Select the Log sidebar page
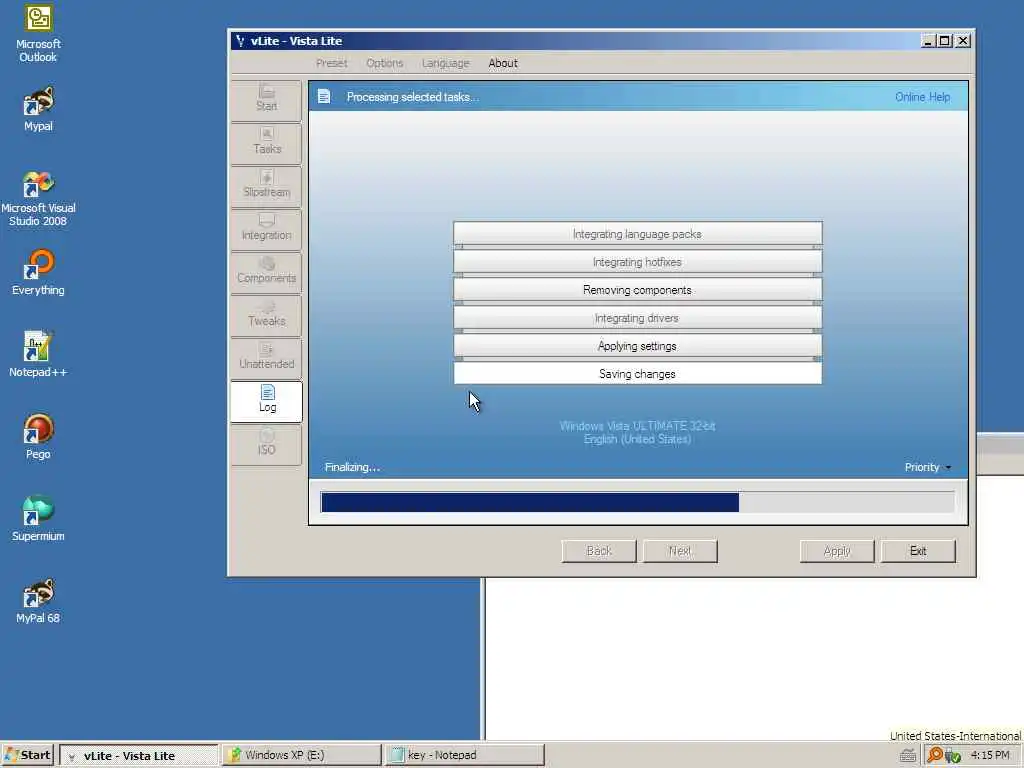This screenshot has height=768, width=1024. pyautogui.click(x=266, y=401)
